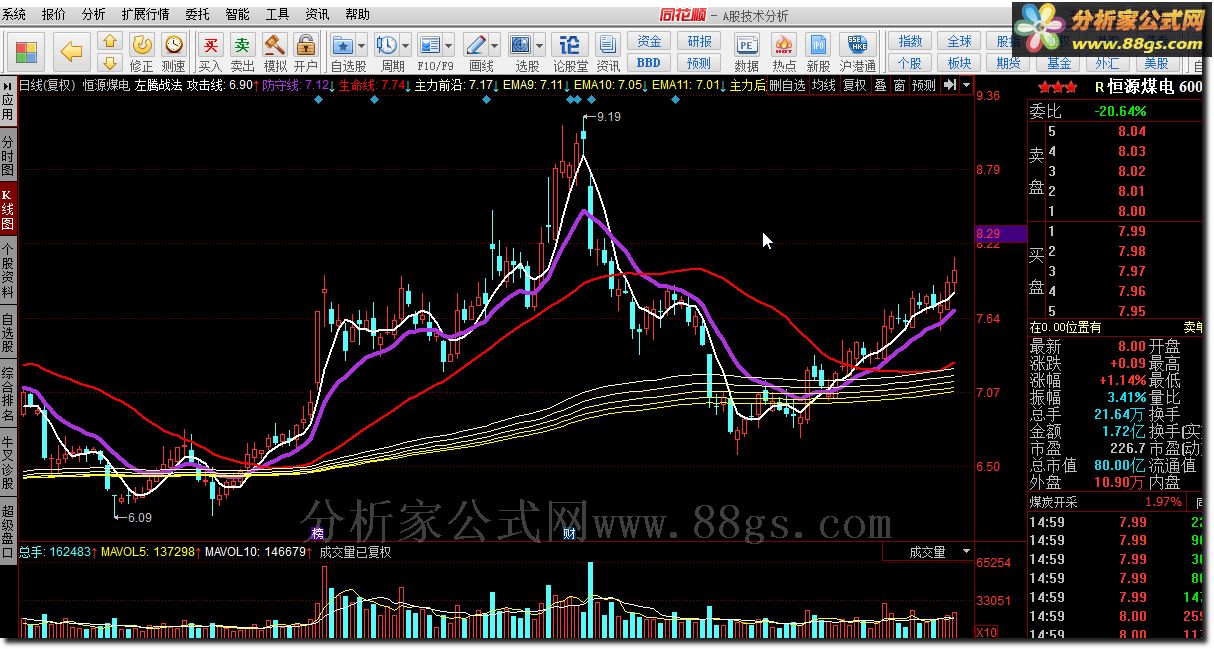Click the 周期 period clock icon
1214x649 pixels.
pos(386,44)
